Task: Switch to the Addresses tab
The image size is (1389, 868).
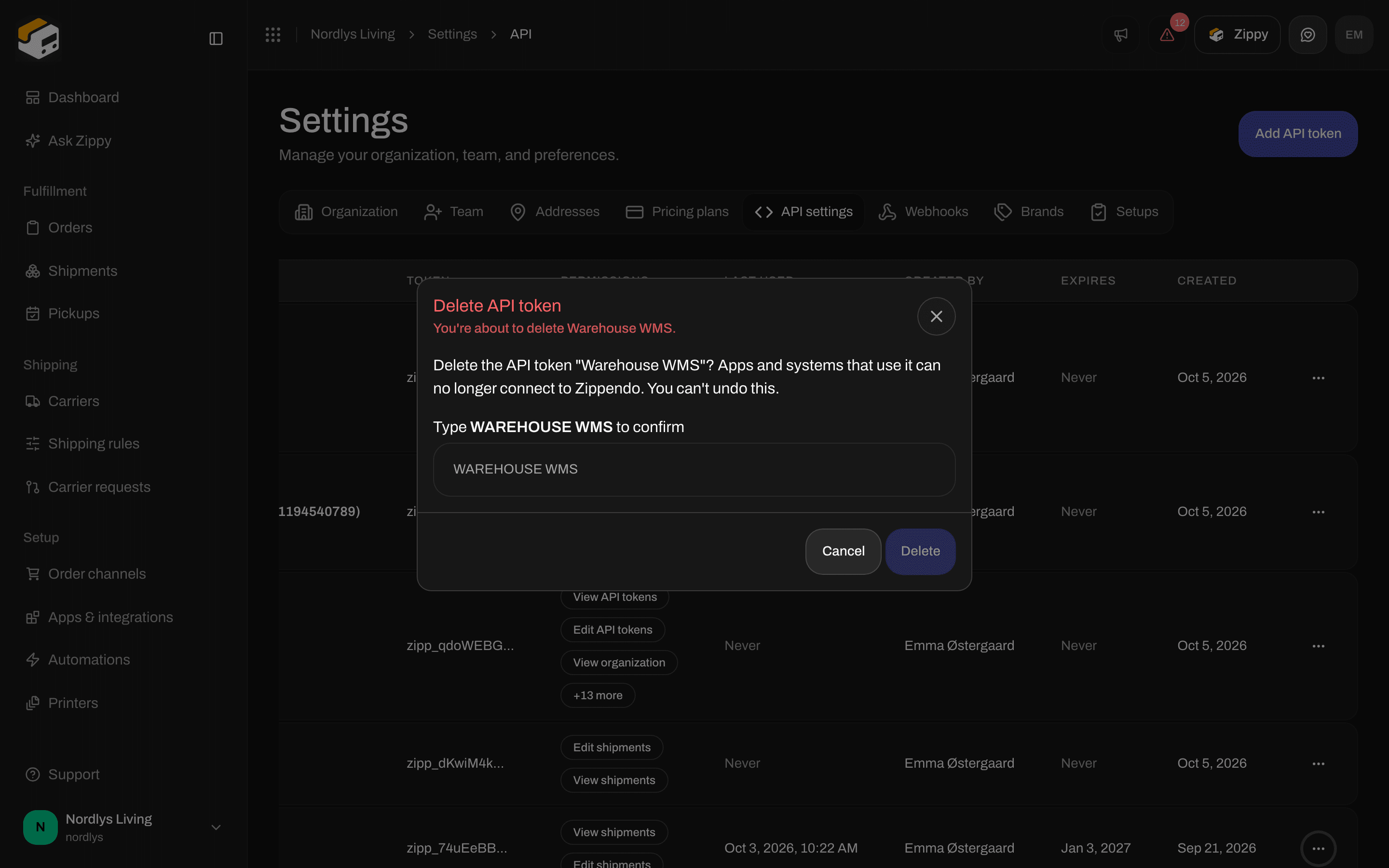Action: (x=555, y=212)
